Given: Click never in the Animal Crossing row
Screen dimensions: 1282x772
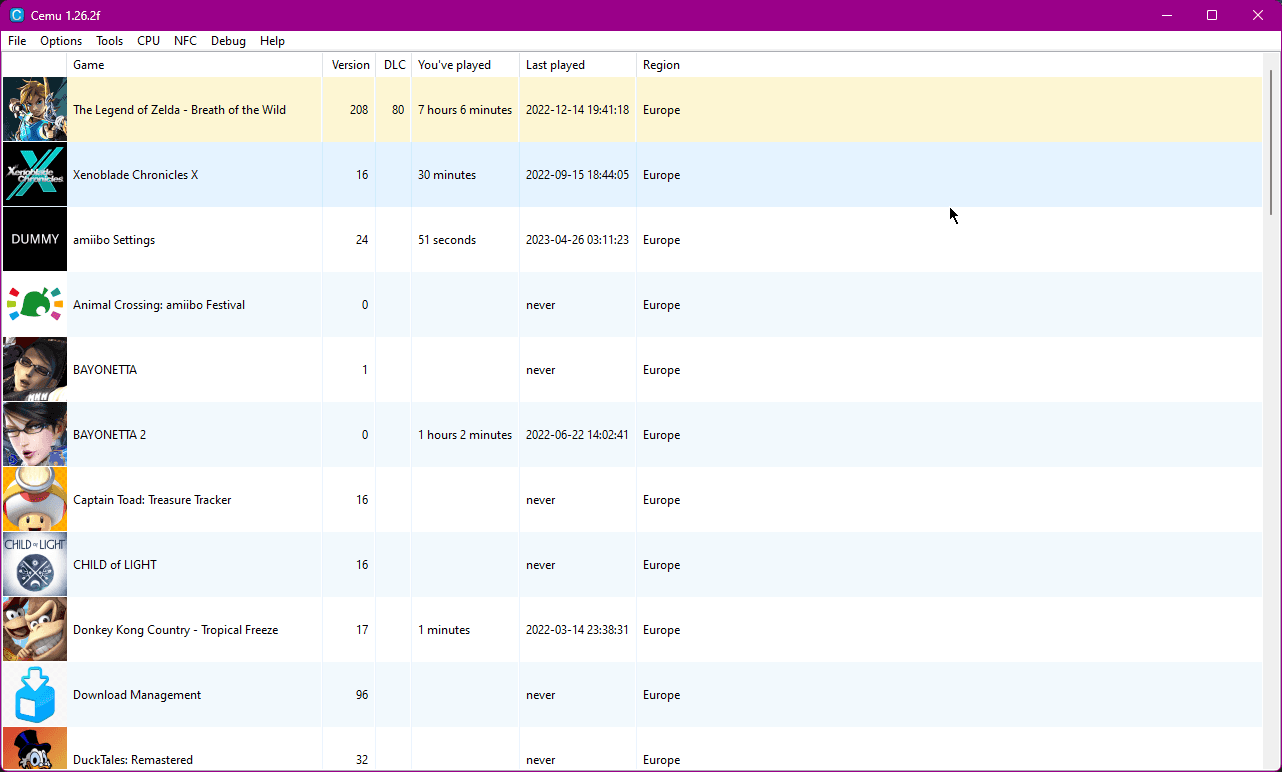Looking at the screenshot, I should [x=540, y=305].
